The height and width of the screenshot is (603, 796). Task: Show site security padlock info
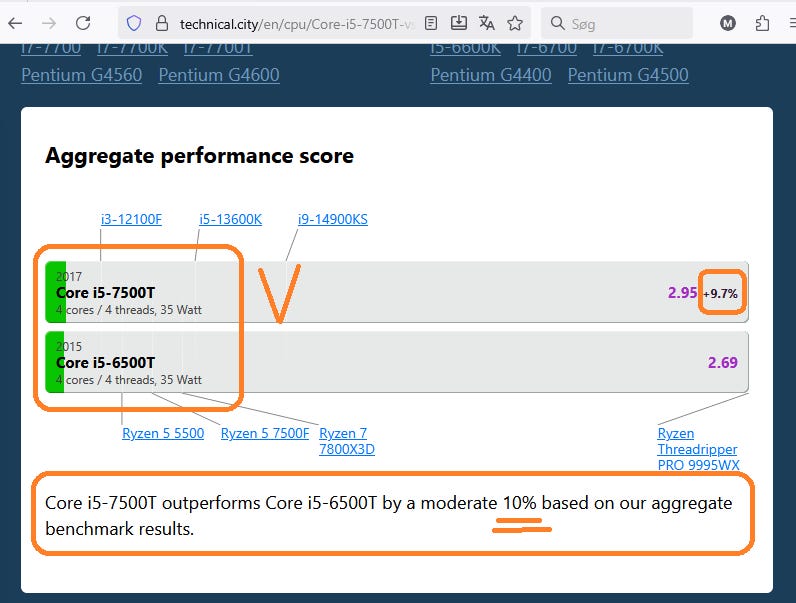161,23
